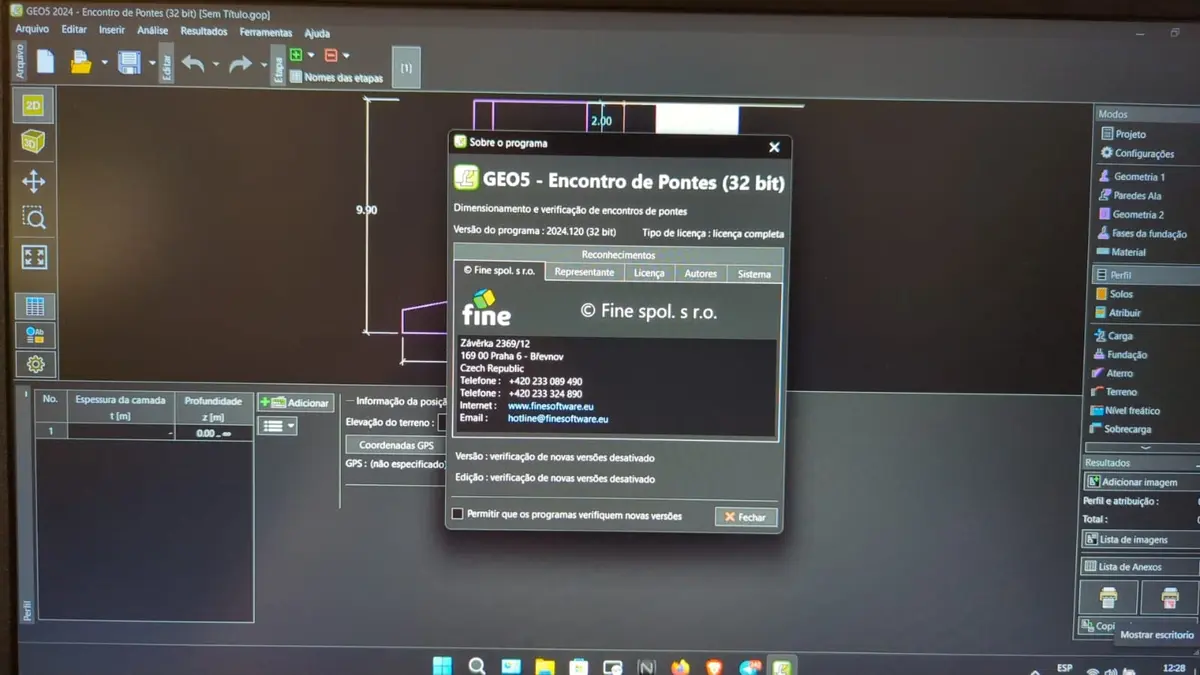Click the hotline@finesoftware.eu email link
1200x675 pixels.
pyautogui.click(x=558, y=419)
